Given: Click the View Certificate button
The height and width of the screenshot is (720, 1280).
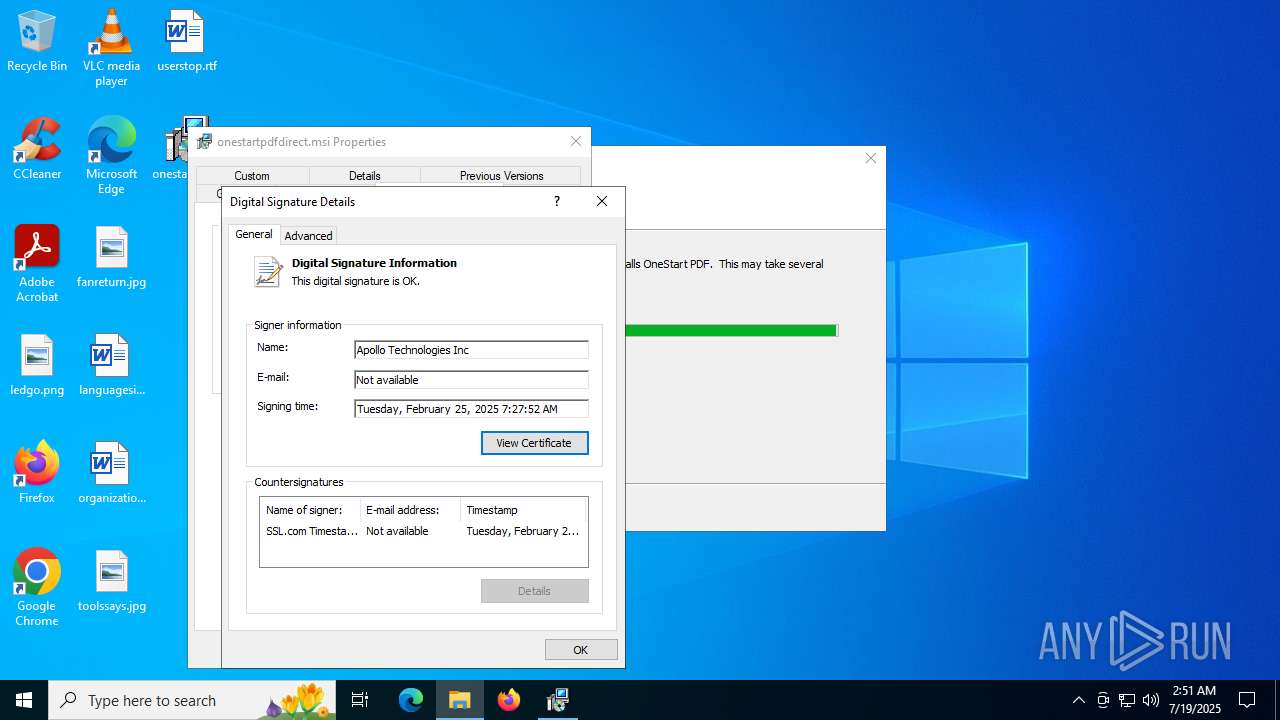Looking at the screenshot, I should pyautogui.click(x=534, y=443).
